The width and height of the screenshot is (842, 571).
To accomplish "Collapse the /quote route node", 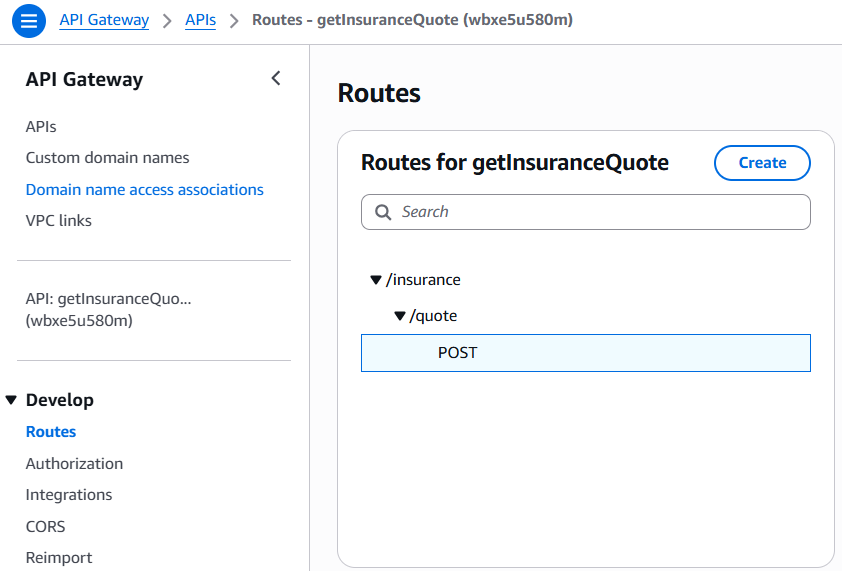I will click(400, 316).
